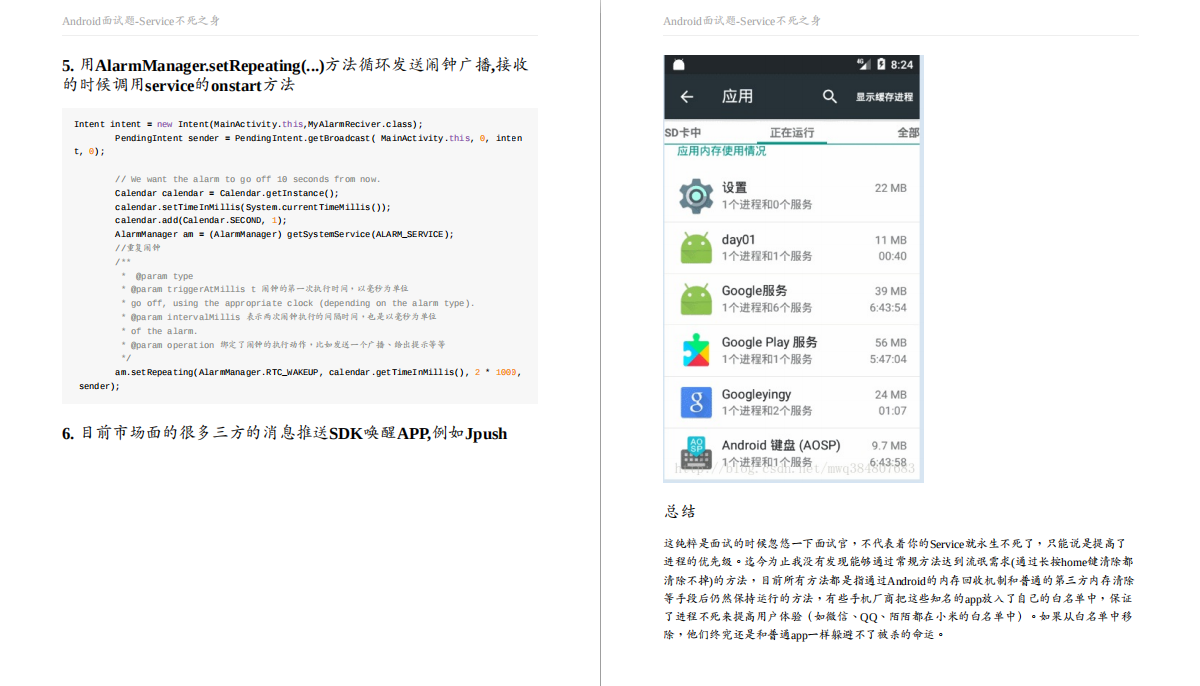This screenshot has height=686, width=1200.
Task: Click the right page header Android面试题-Service不死之身
Action: click(x=742, y=21)
